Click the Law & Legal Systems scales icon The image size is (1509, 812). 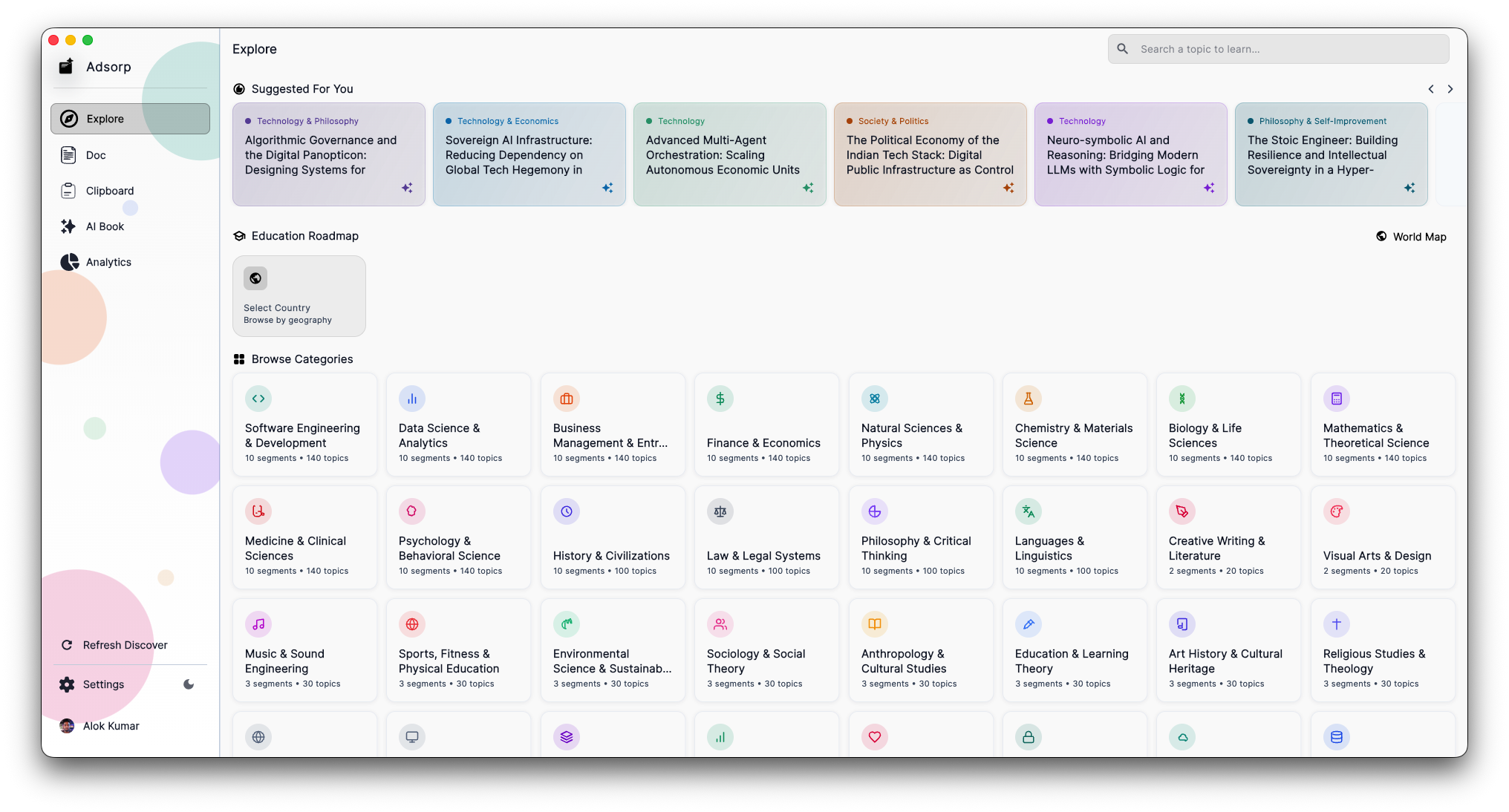click(720, 511)
